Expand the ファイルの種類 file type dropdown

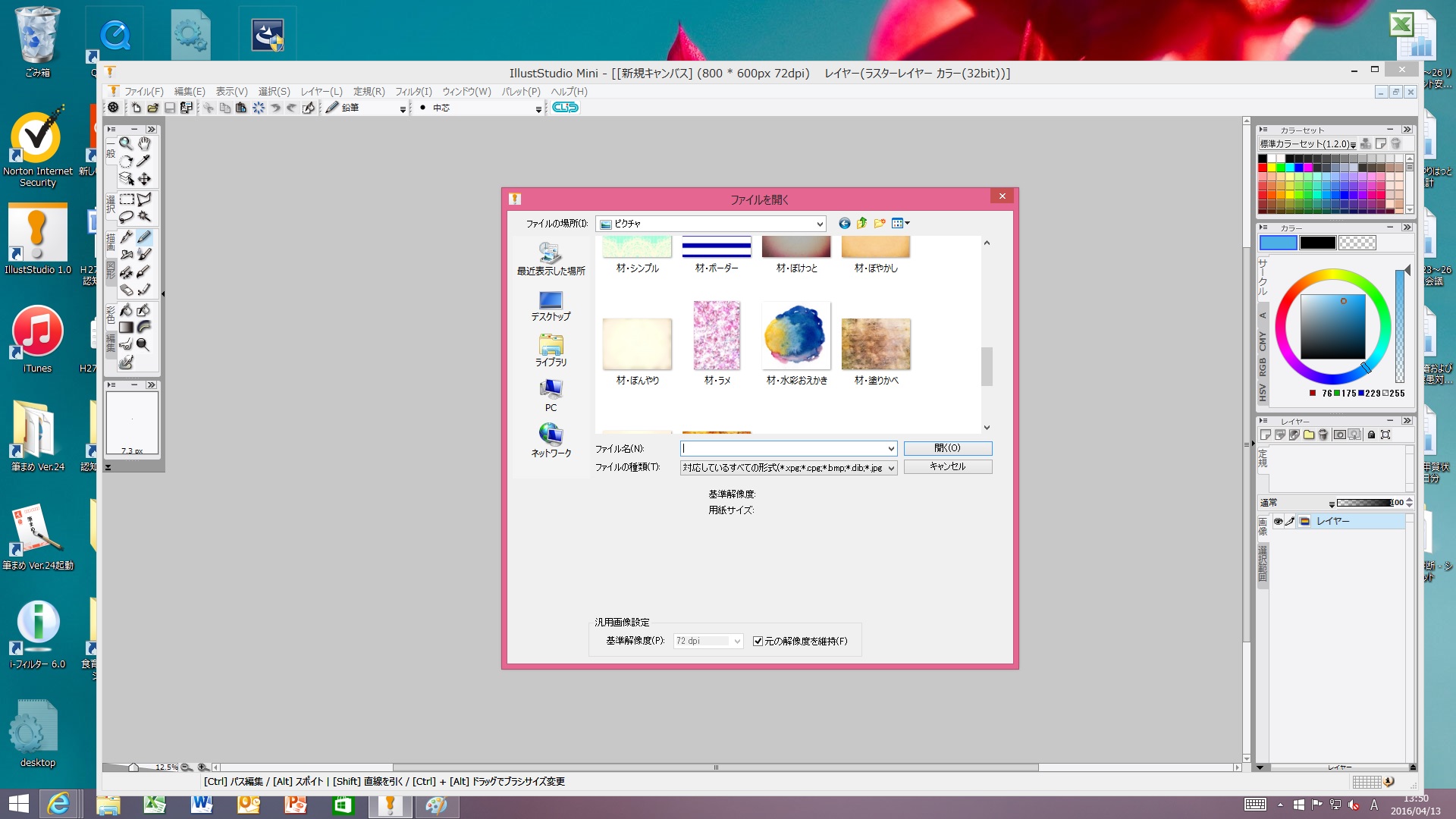pos(891,469)
